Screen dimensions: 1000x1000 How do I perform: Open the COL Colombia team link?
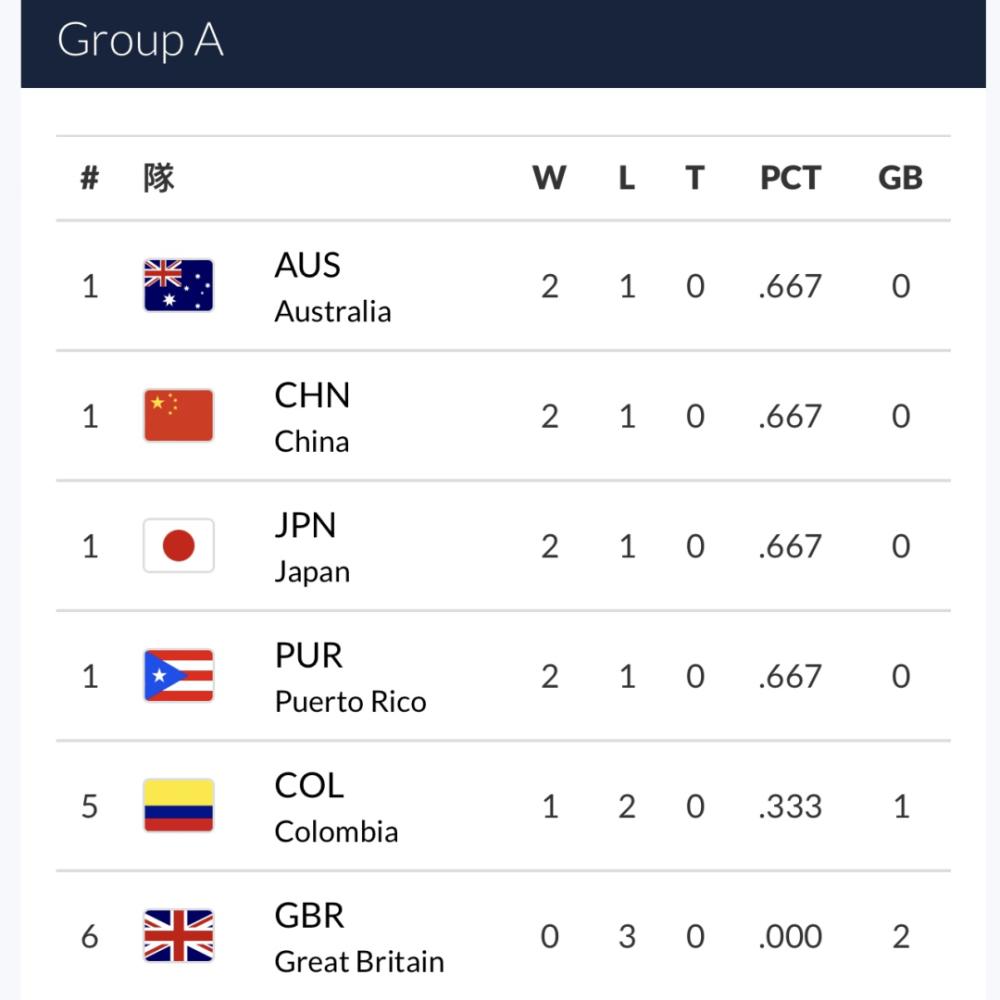(337, 808)
